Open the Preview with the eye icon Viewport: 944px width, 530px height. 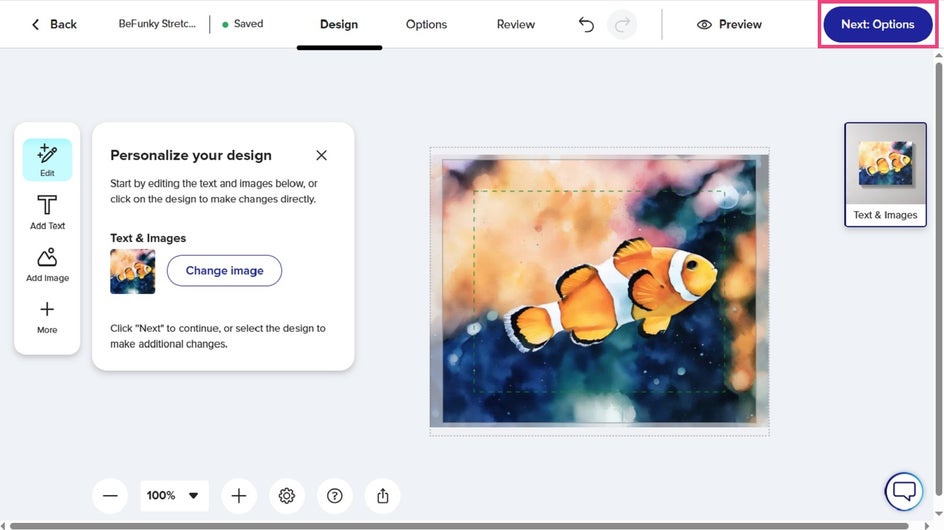point(729,24)
